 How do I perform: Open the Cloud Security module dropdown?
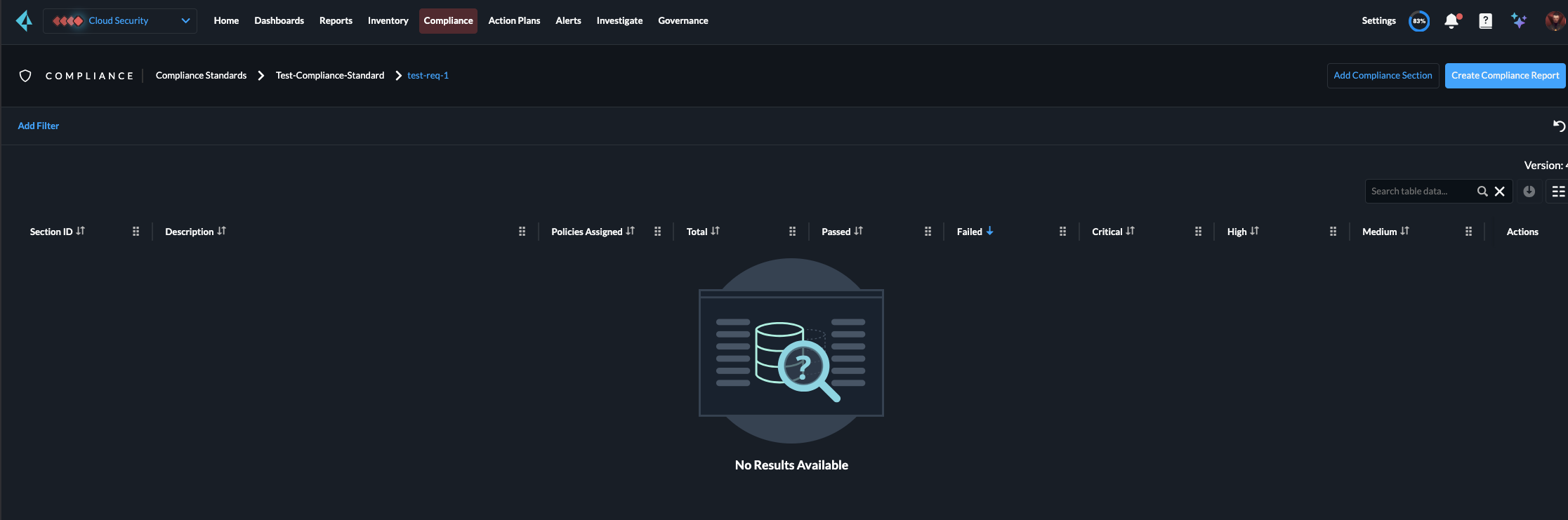[x=120, y=21]
